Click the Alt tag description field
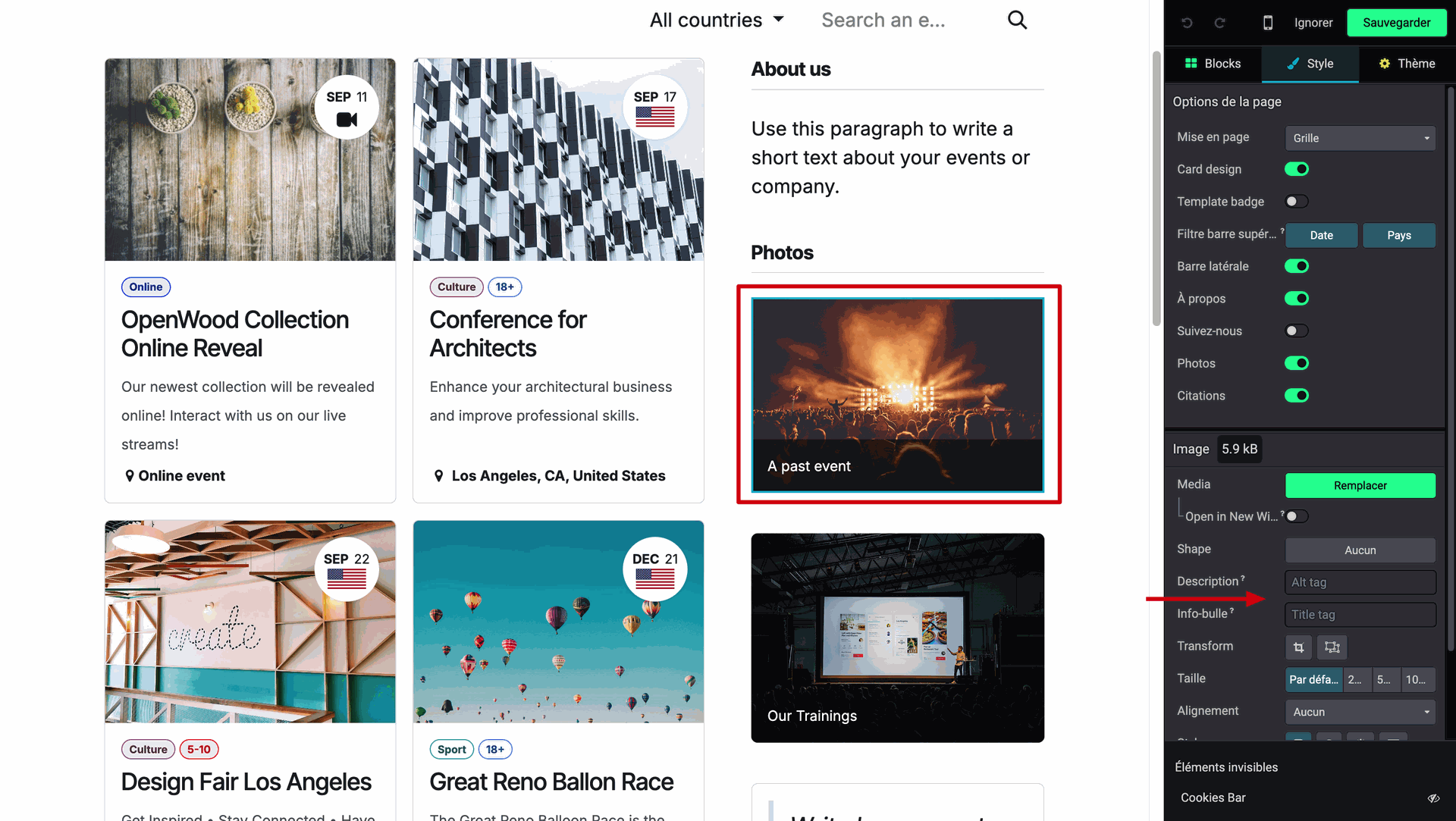The width and height of the screenshot is (1456, 821). [1360, 582]
